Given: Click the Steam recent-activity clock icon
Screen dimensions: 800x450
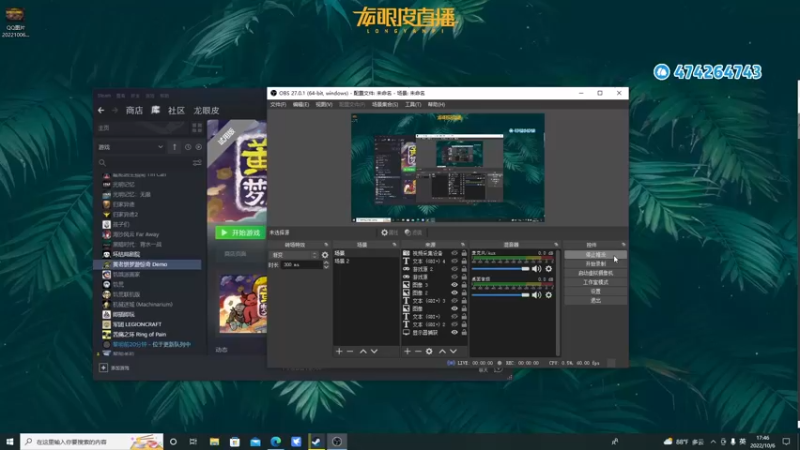Looking at the screenshot, I should pyautogui.click(x=188, y=147).
